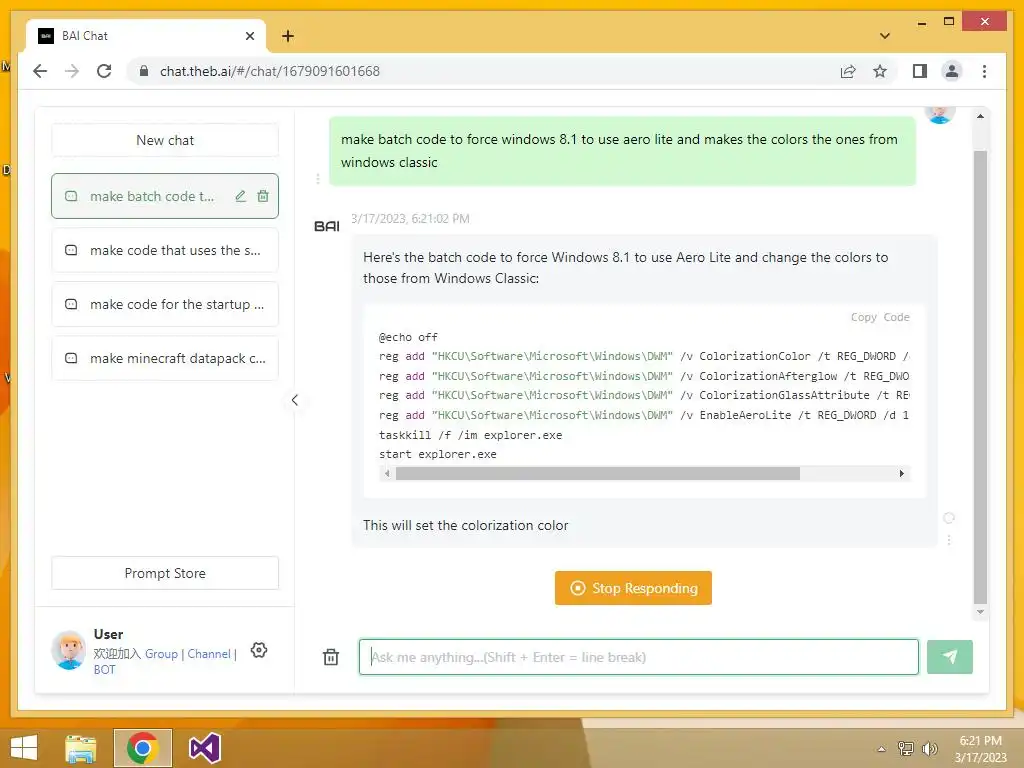Close the BAI Chat tab
The height and width of the screenshot is (768, 1024).
point(249,36)
